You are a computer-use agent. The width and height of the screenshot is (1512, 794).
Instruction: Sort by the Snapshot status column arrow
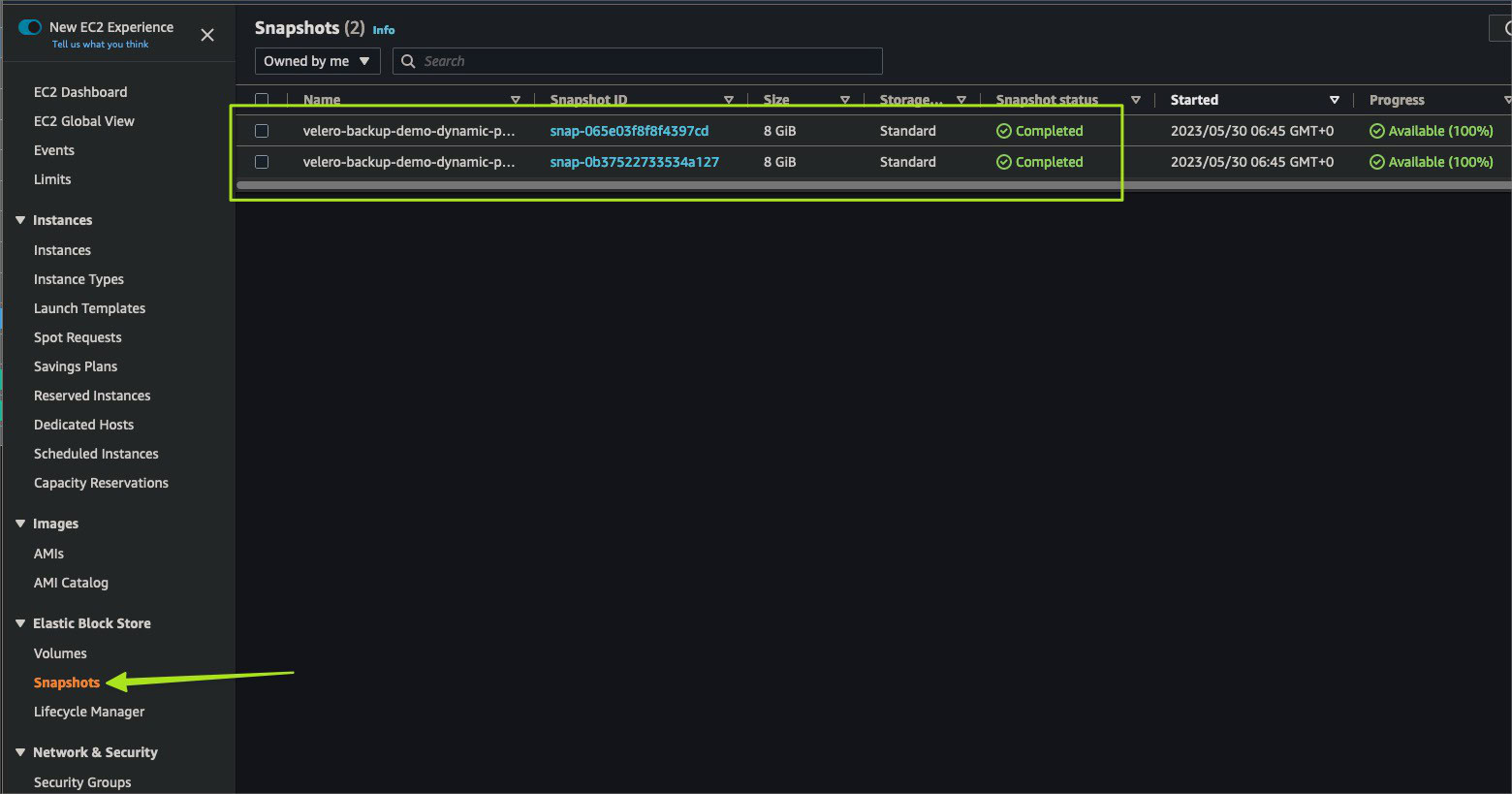coord(1136,100)
